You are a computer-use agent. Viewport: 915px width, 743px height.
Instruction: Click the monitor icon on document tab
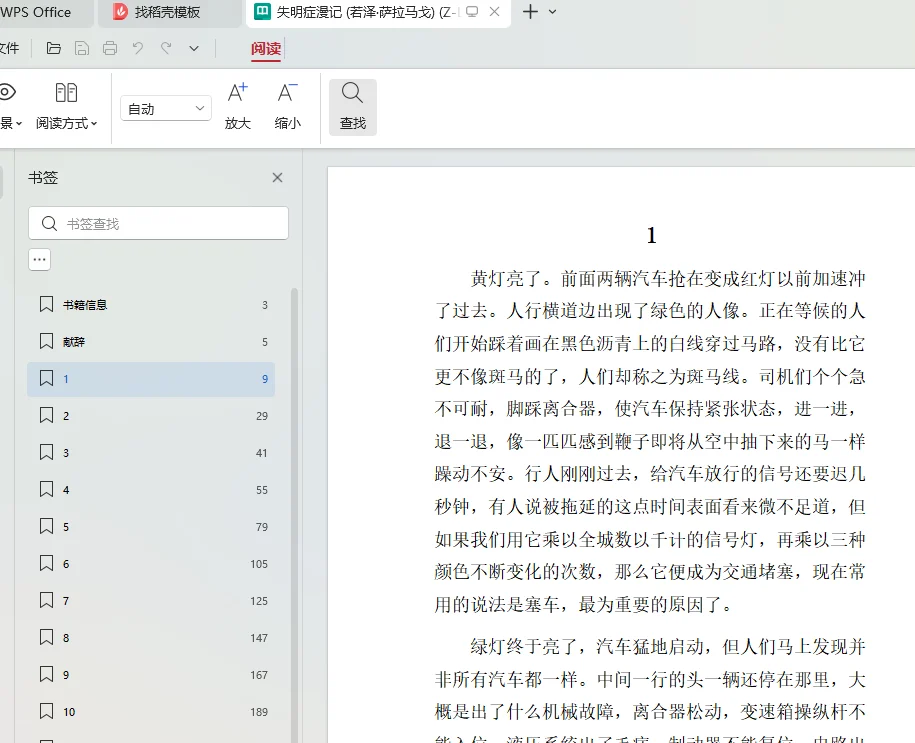[x=472, y=12]
